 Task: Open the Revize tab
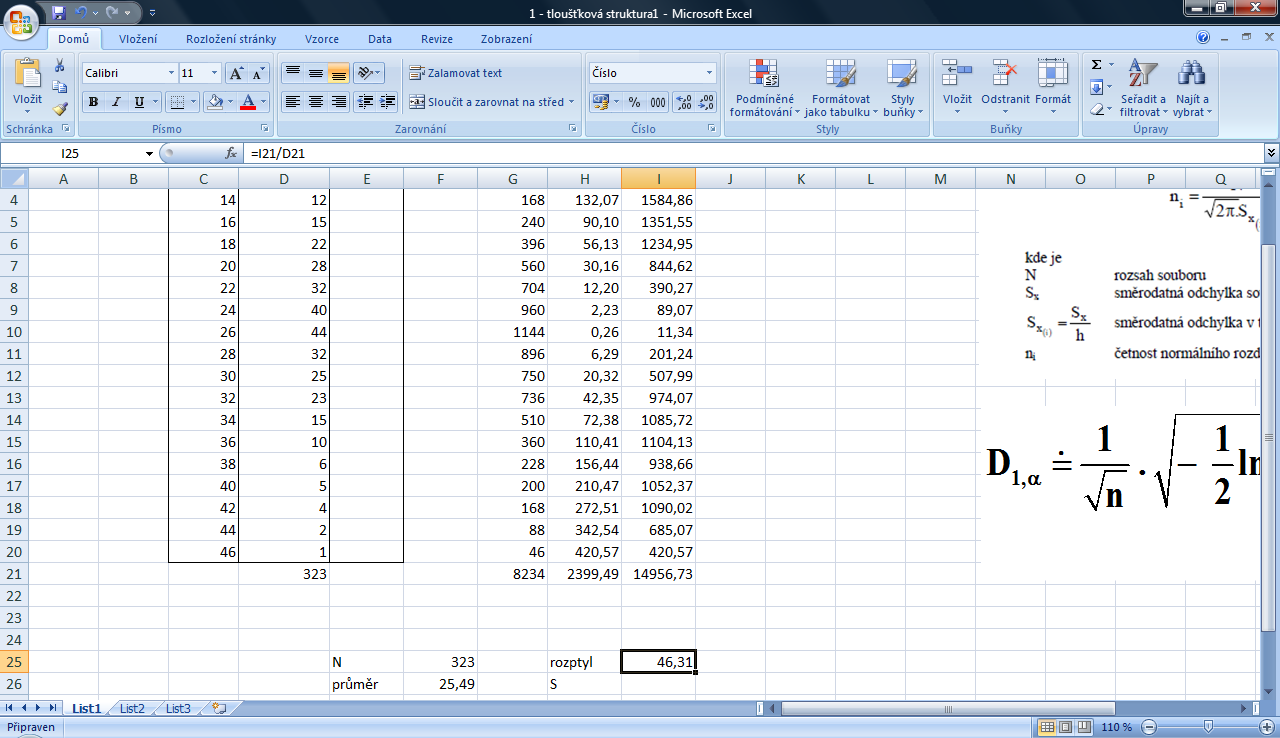437,39
